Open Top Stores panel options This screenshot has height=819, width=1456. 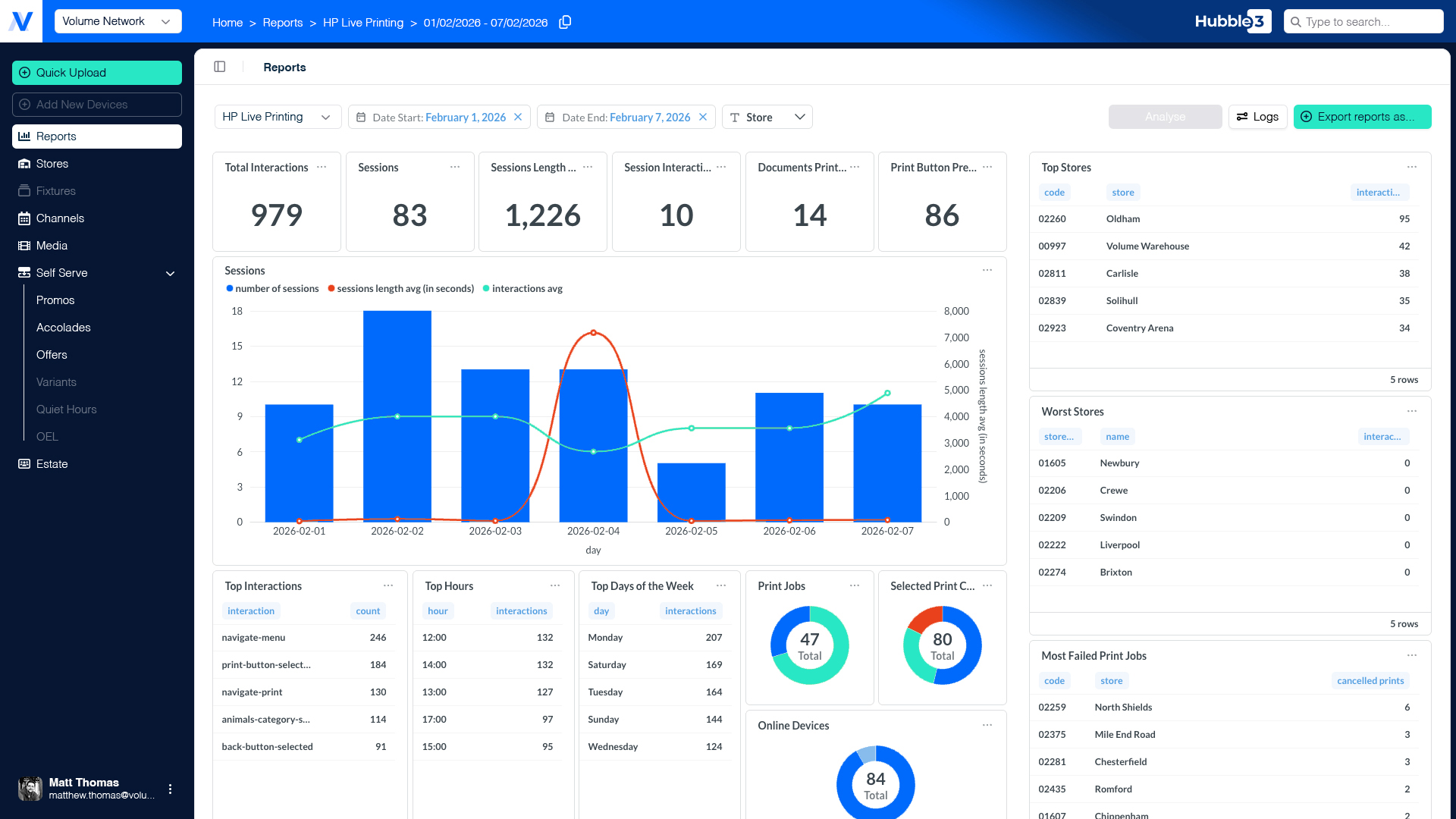(x=1412, y=167)
